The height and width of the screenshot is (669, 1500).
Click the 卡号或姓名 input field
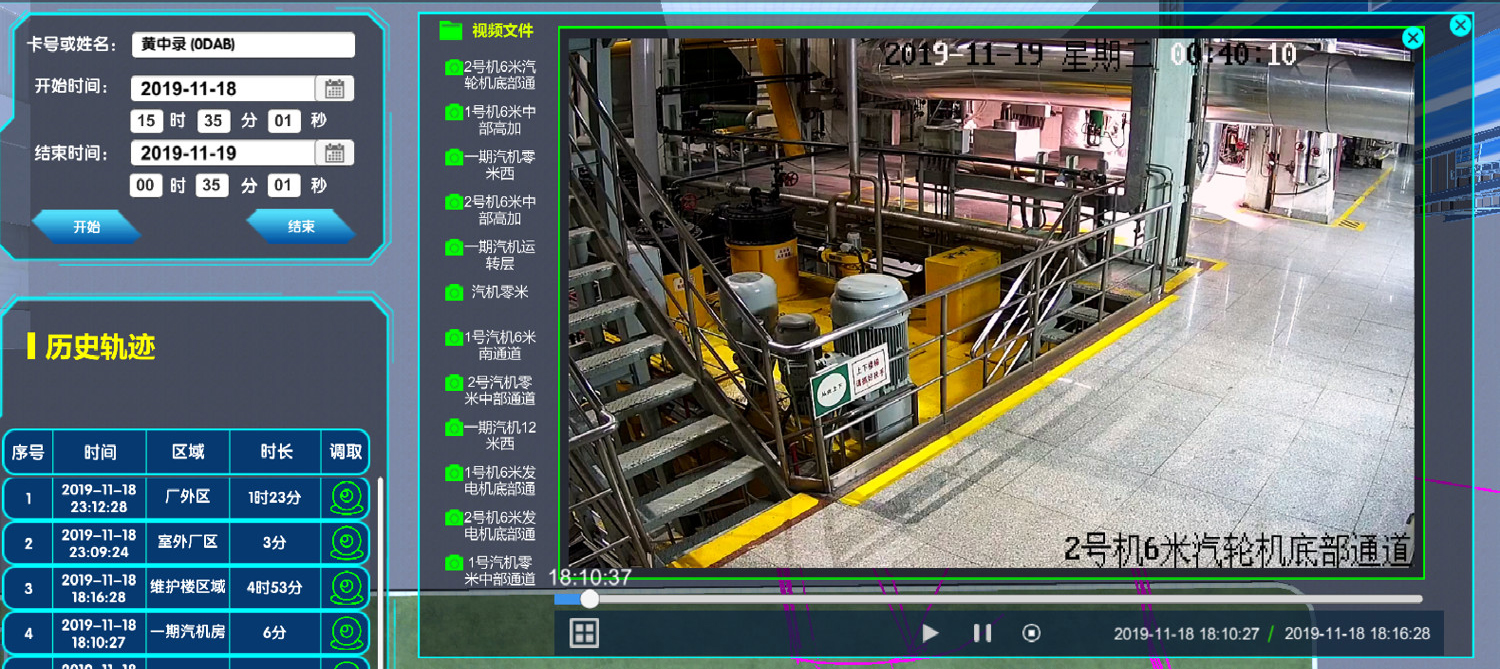(243, 45)
